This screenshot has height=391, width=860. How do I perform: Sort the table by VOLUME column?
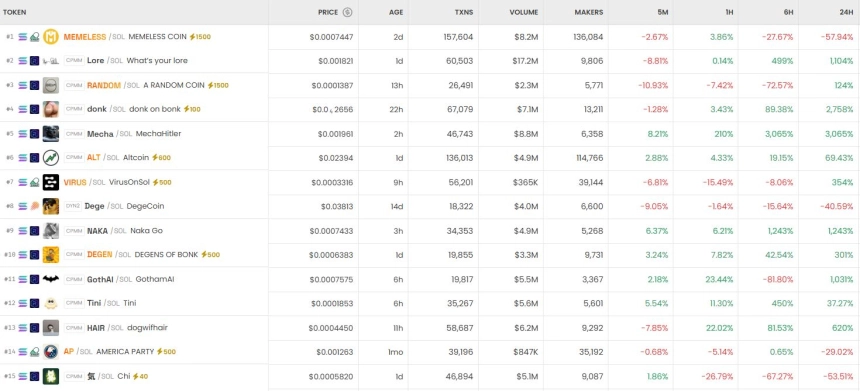tap(523, 12)
